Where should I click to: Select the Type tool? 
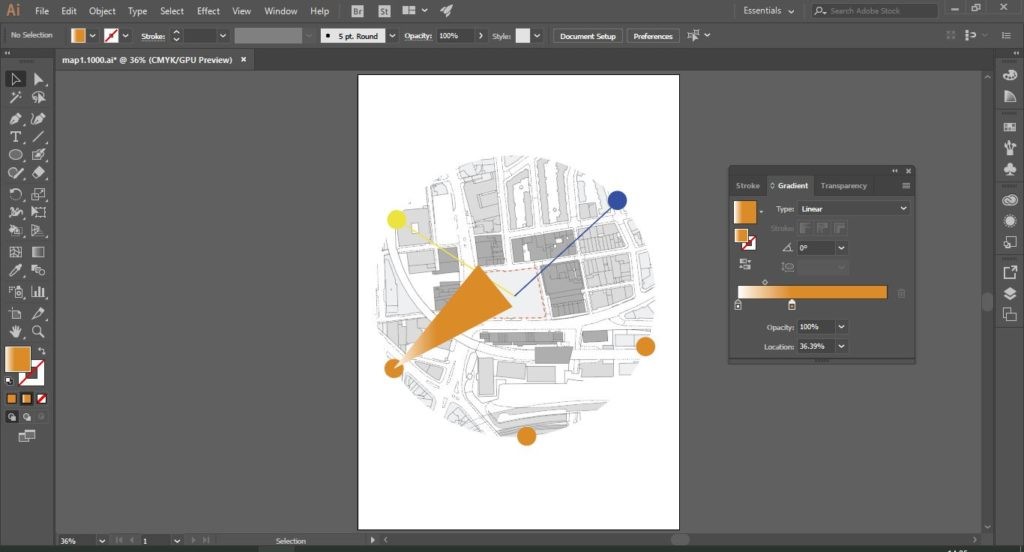[x=15, y=137]
